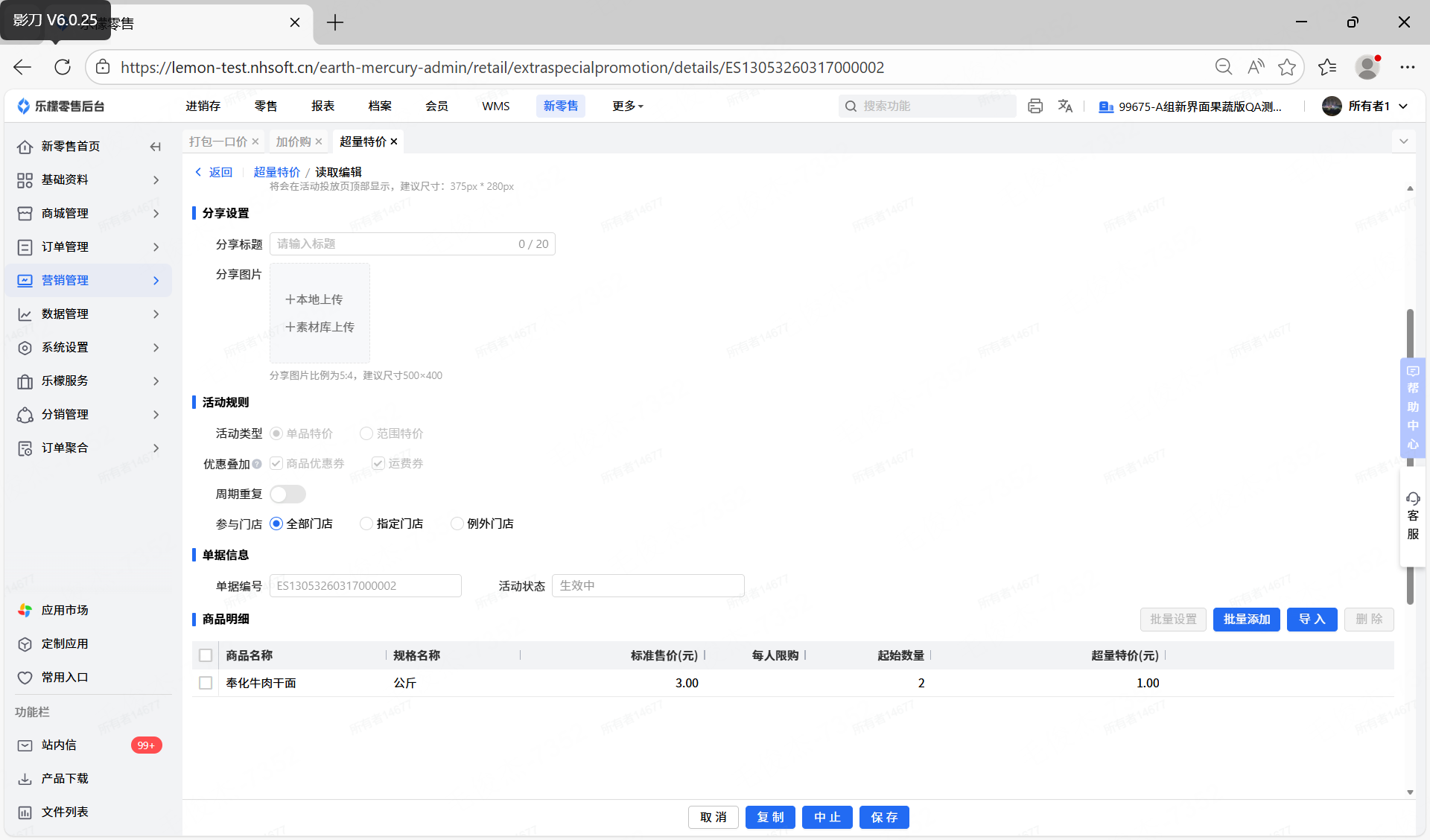Screen dimensions: 1430x840
Task: Toggle the 周期重复 switch
Action: point(287,494)
